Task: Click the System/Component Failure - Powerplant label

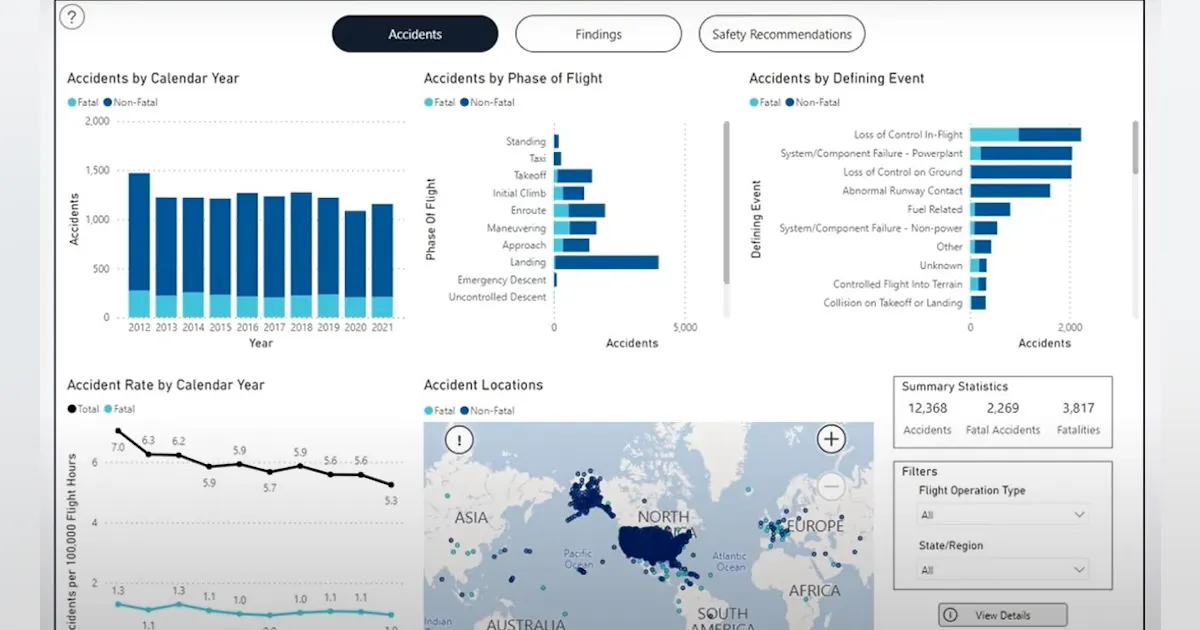Action: click(871, 153)
